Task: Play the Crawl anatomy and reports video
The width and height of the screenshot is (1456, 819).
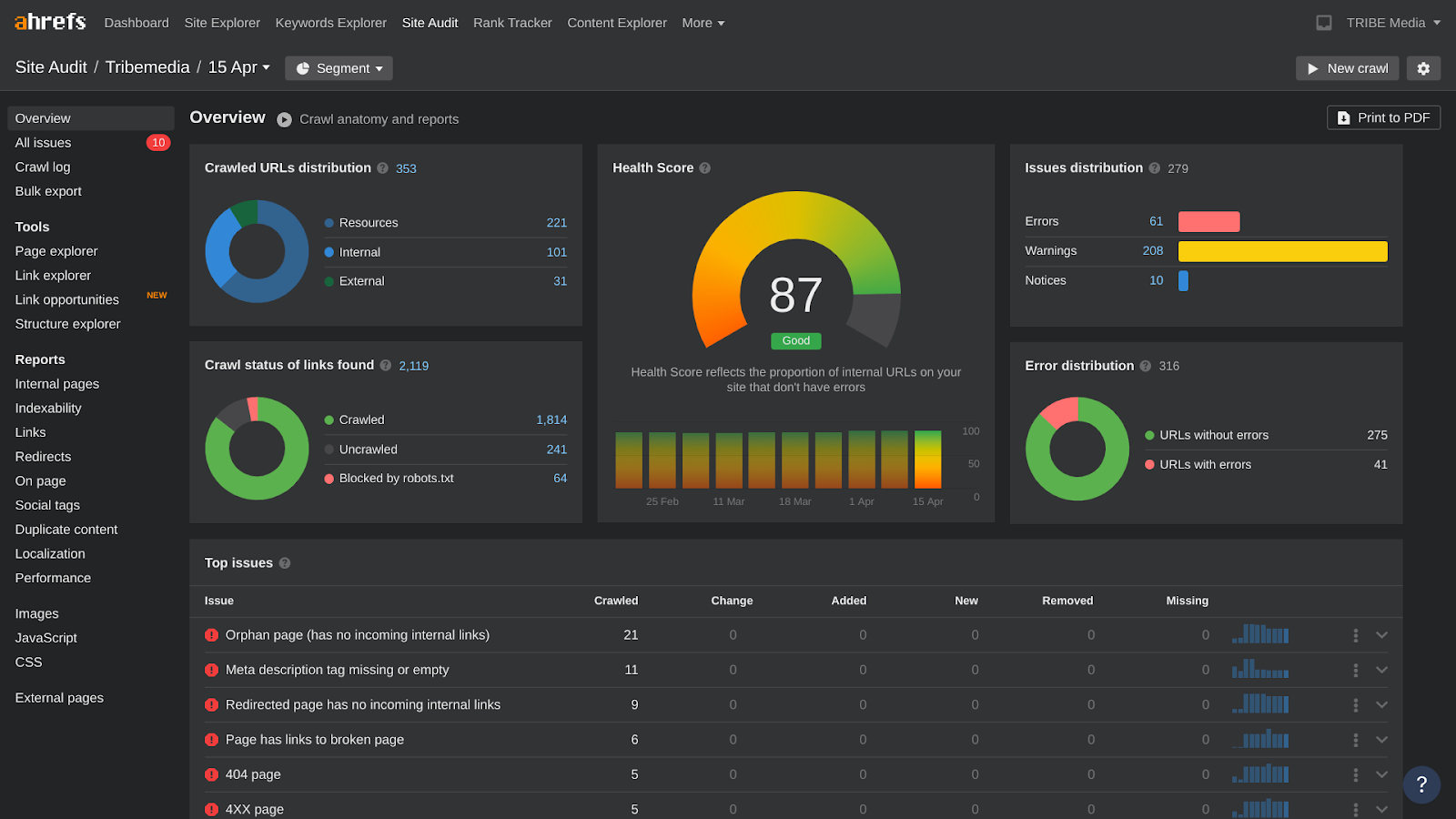Action: tap(285, 119)
